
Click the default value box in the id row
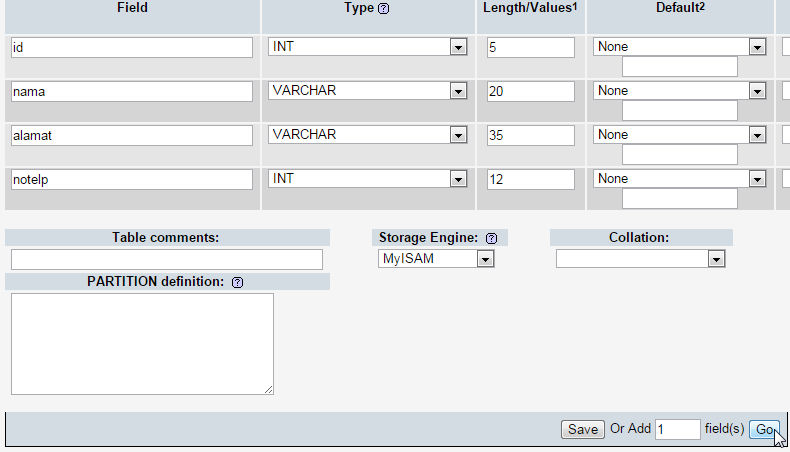coord(680,67)
